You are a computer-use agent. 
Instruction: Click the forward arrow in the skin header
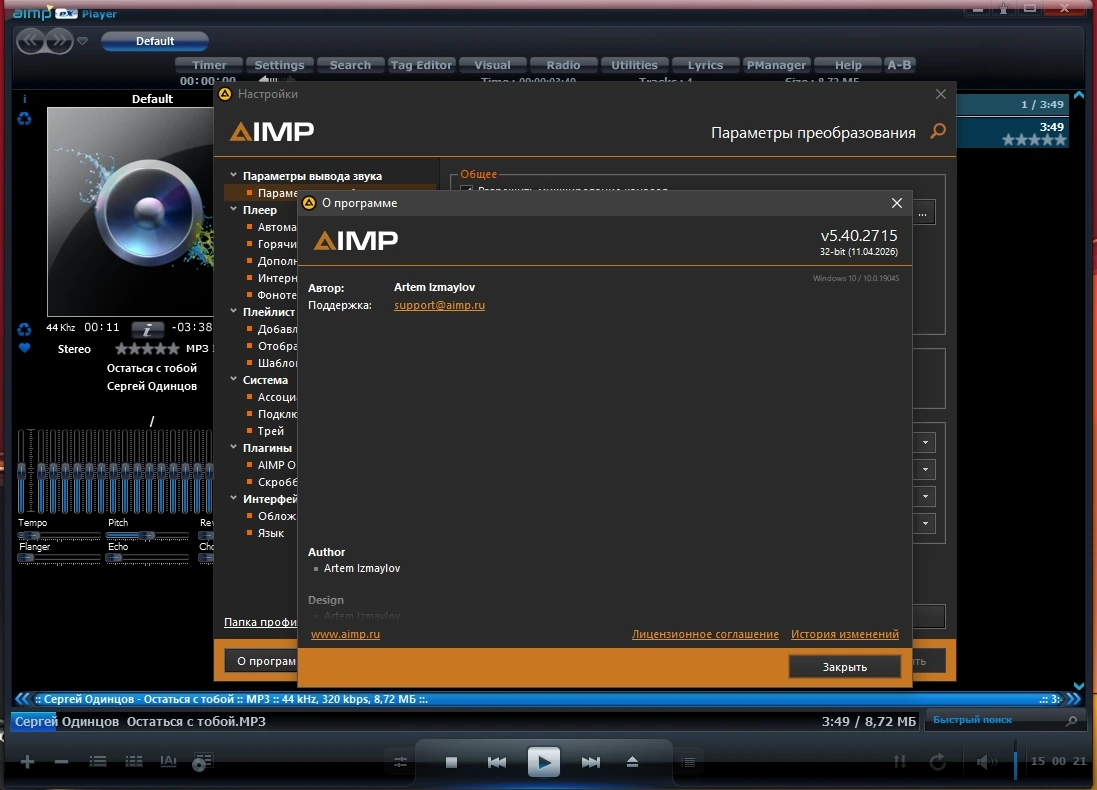click(x=59, y=41)
